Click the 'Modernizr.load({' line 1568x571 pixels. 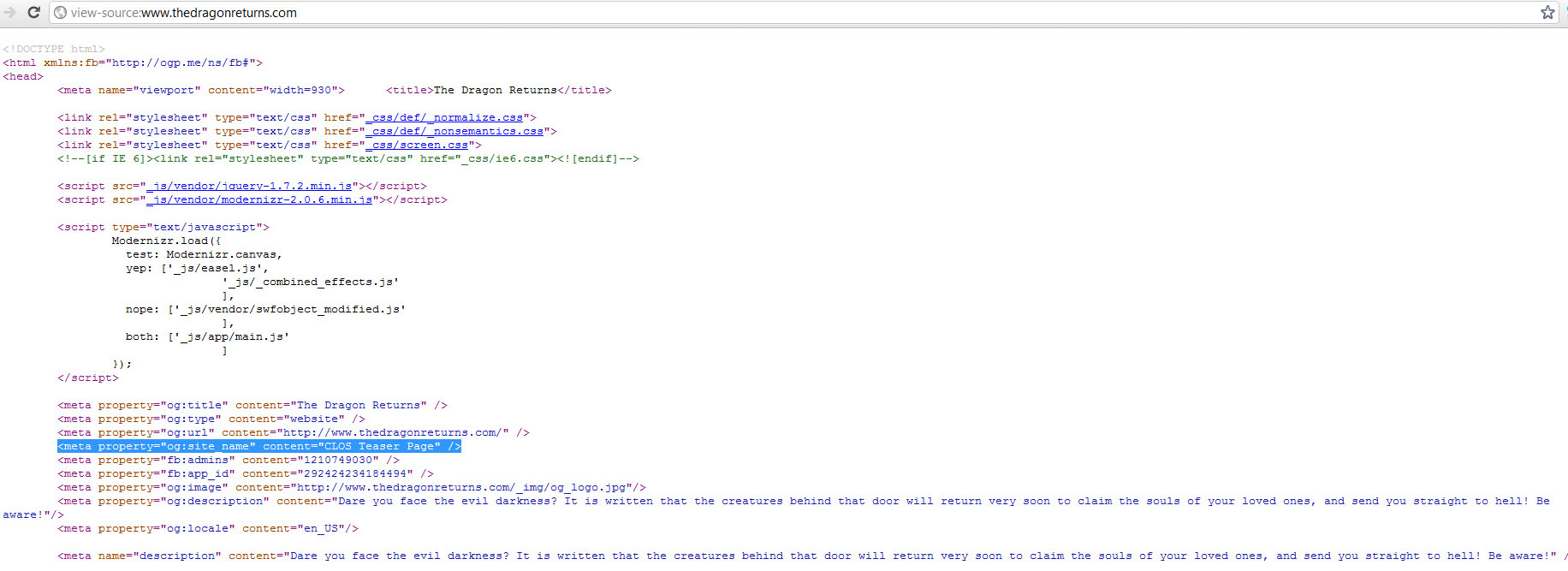tap(167, 241)
